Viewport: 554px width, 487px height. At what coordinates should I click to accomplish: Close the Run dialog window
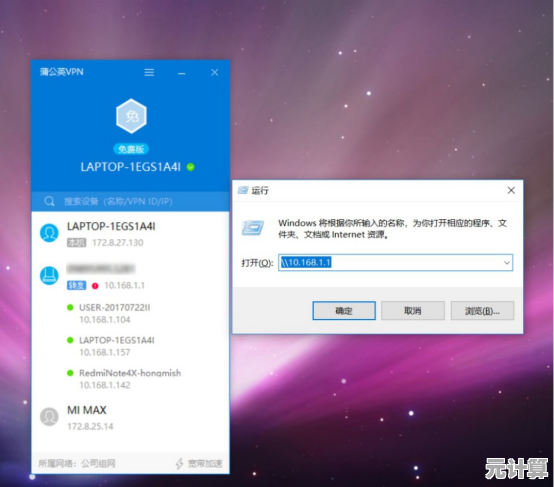[x=511, y=190]
